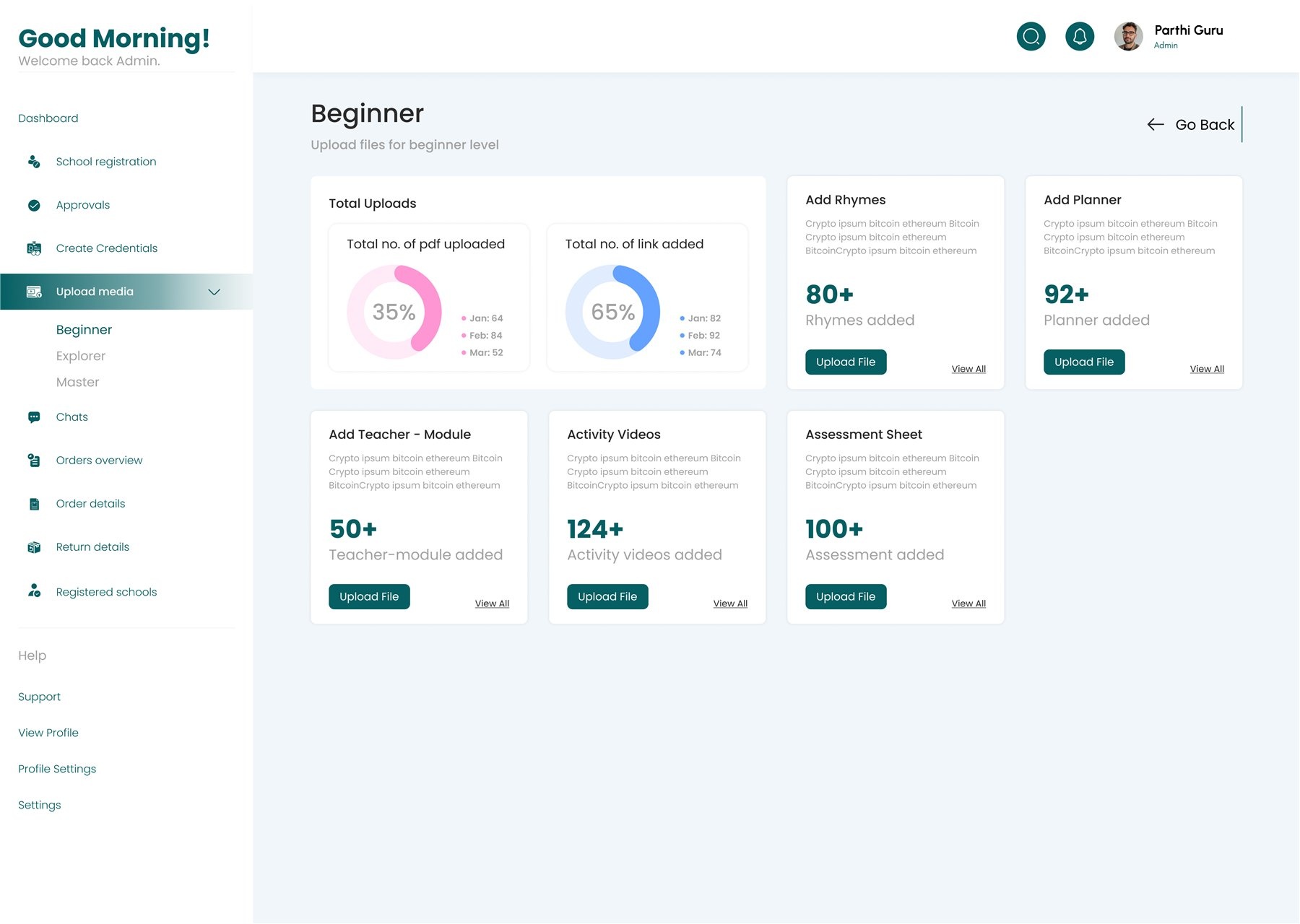Click the Return details box icon
Image resolution: width=1300 pixels, height=924 pixels.
click(x=34, y=547)
